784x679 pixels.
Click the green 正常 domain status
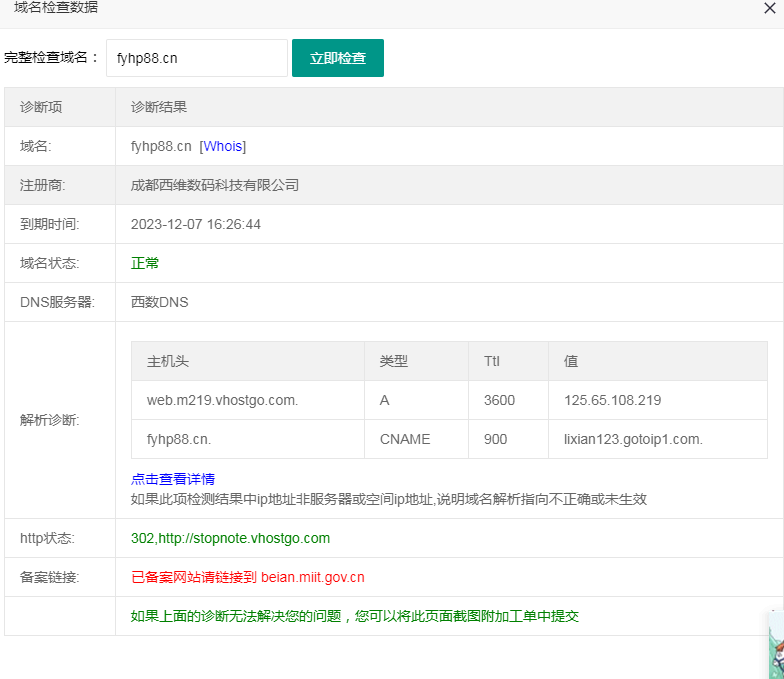(145, 263)
